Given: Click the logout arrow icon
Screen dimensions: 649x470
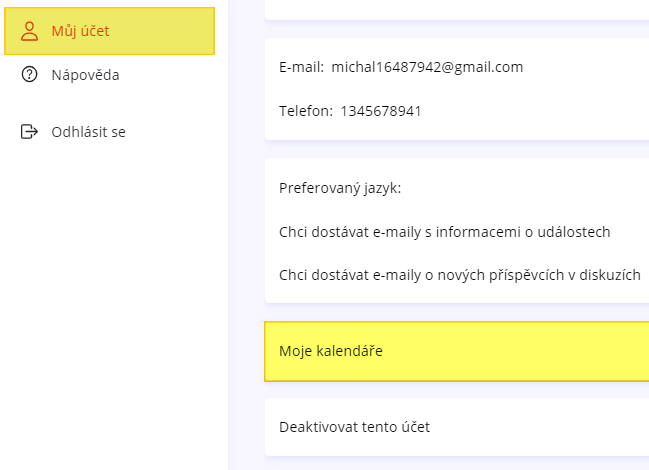Looking at the screenshot, I should pyautogui.click(x=29, y=132).
